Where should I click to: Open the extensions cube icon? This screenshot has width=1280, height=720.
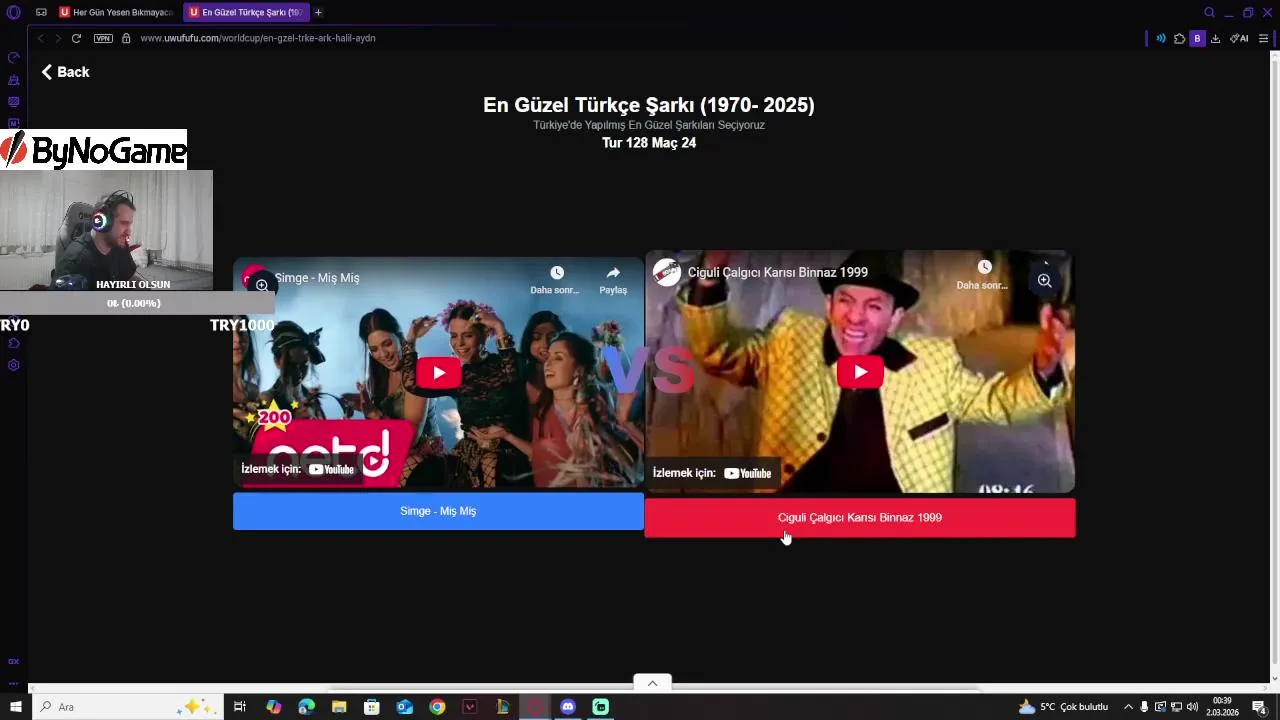[1180, 38]
